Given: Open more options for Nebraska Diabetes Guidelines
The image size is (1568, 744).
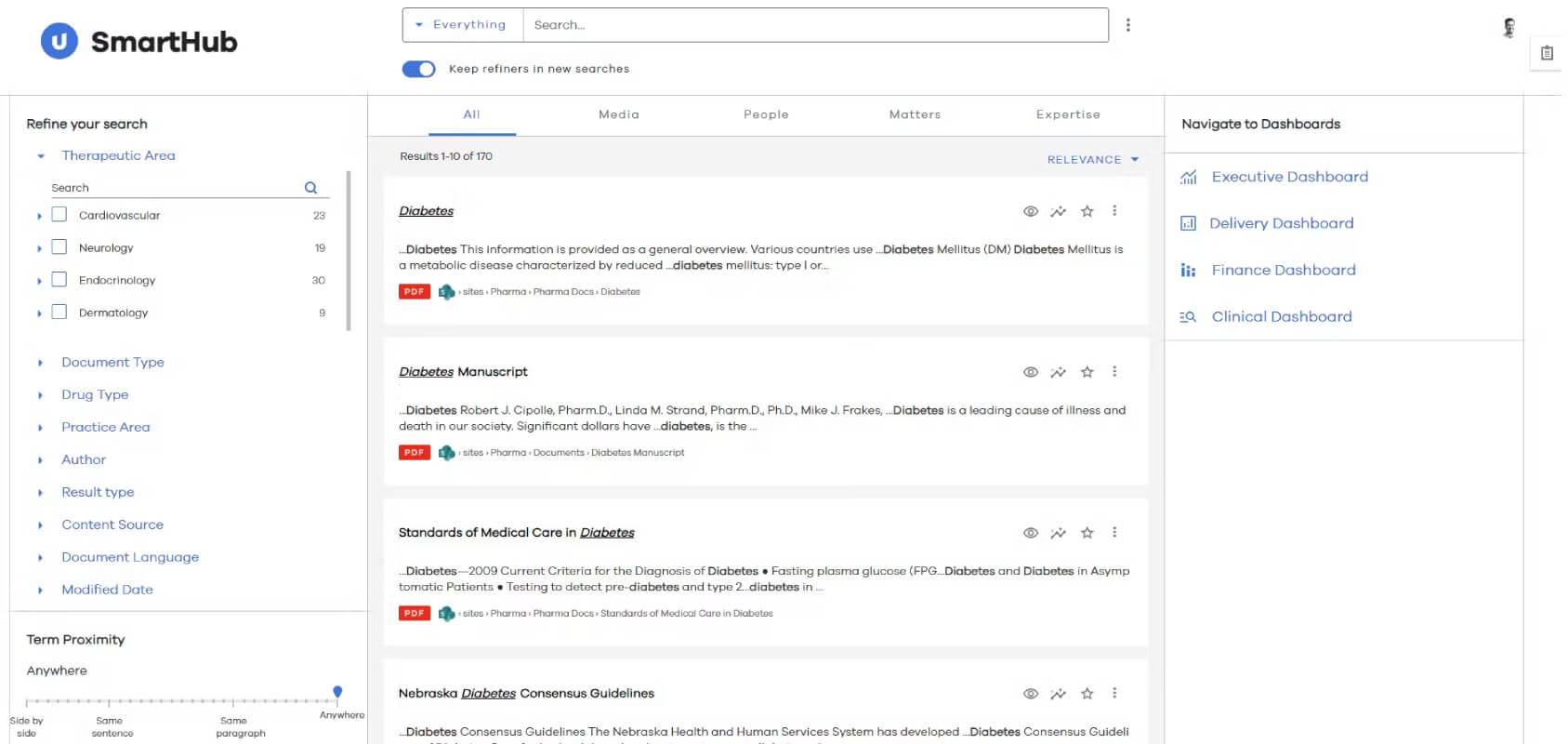Looking at the screenshot, I should [x=1114, y=694].
